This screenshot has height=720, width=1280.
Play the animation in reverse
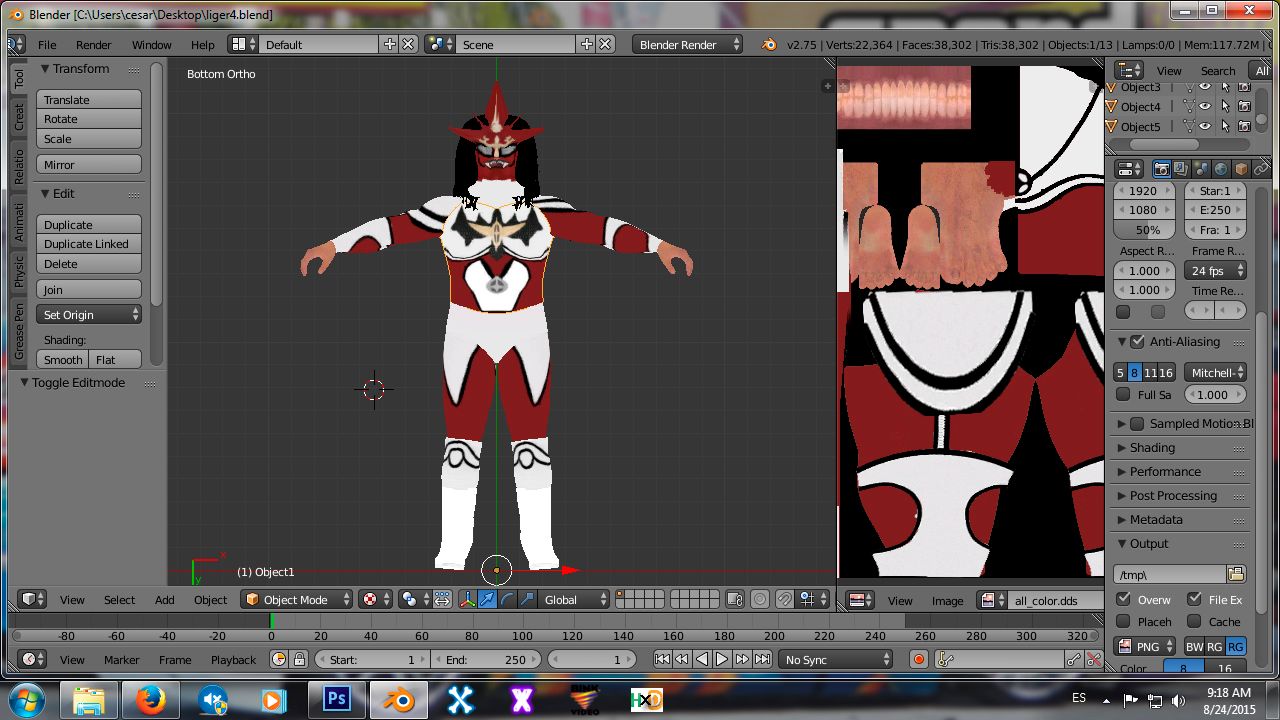pyautogui.click(x=702, y=659)
